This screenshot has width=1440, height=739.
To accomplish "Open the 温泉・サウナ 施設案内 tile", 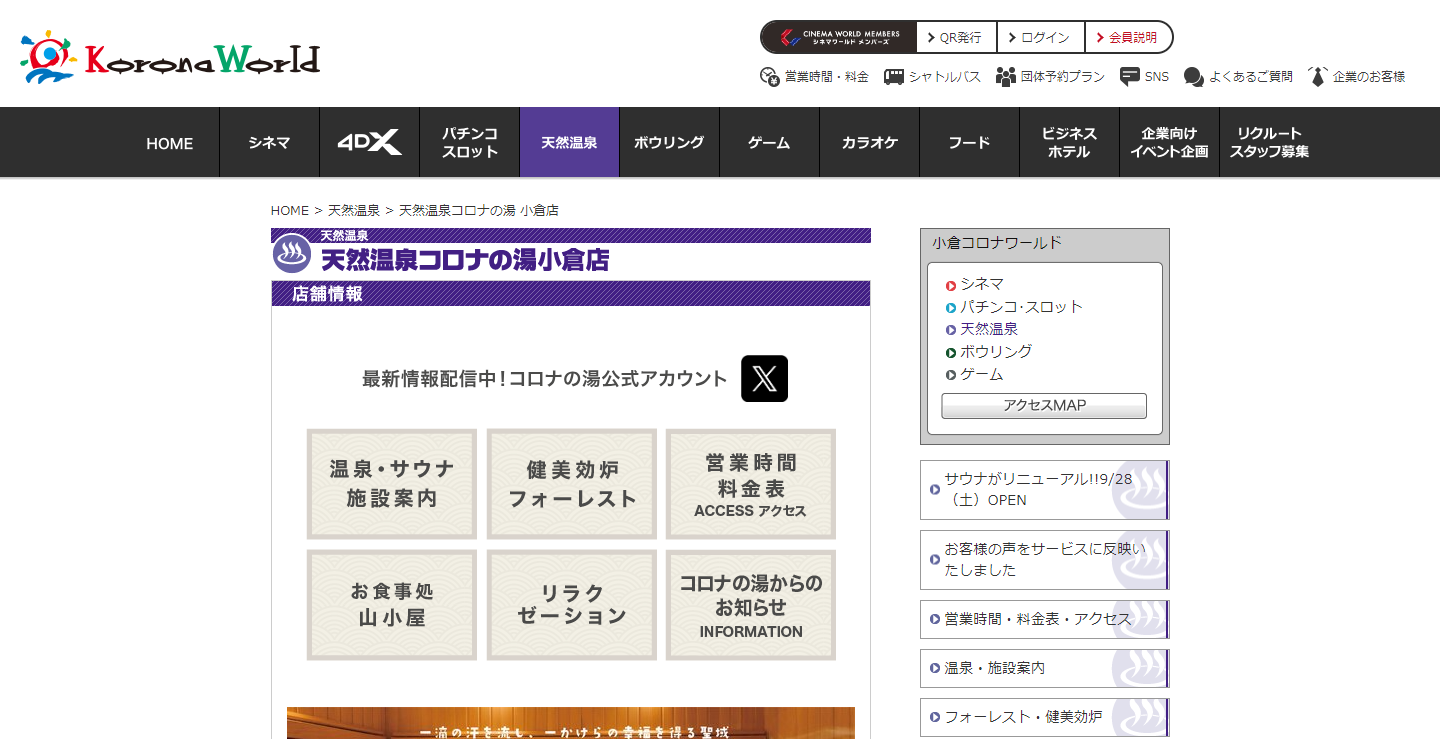I will click(x=392, y=484).
